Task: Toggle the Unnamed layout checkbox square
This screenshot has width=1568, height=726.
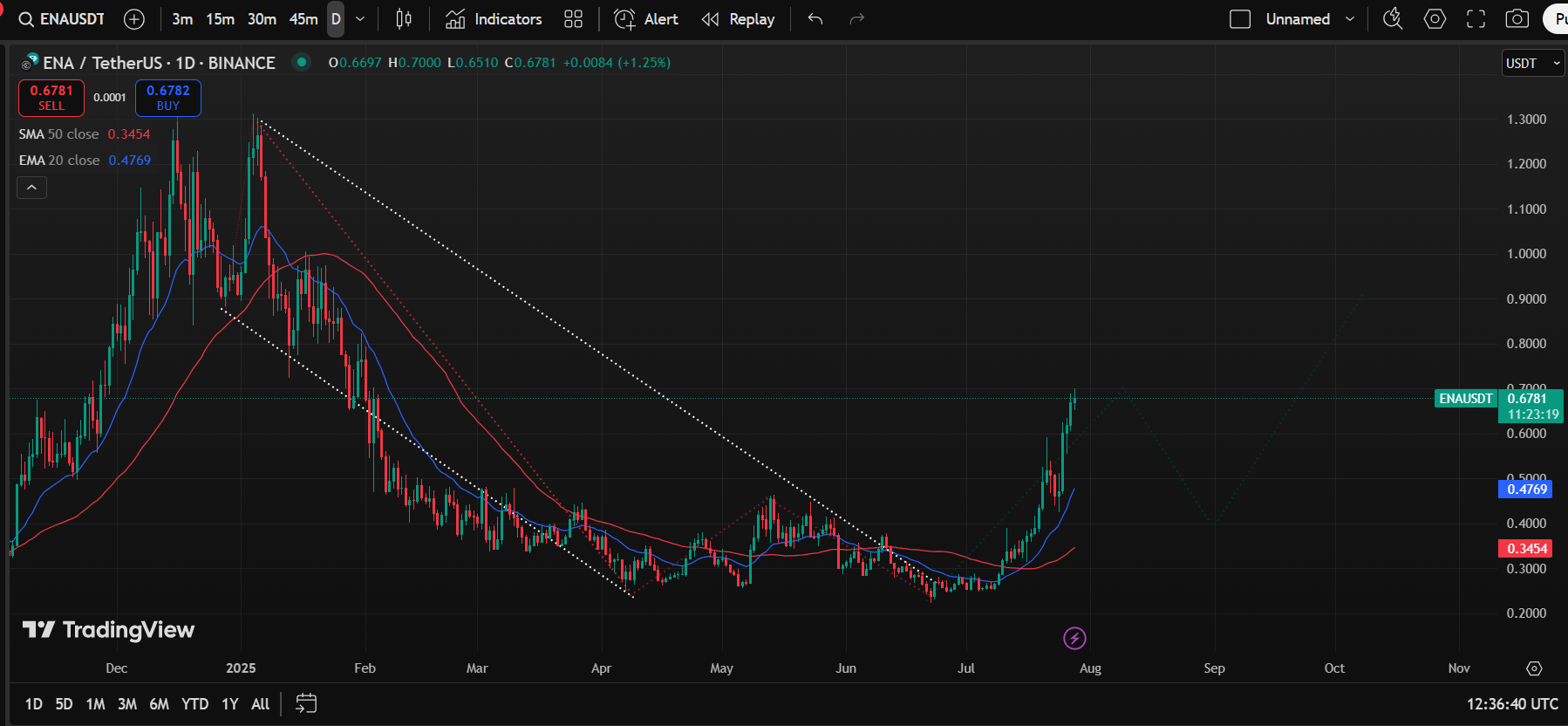Action: point(1240,19)
